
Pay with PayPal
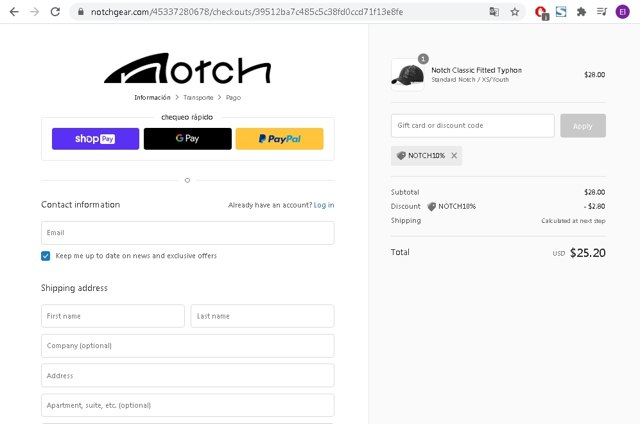pyautogui.click(x=280, y=139)
